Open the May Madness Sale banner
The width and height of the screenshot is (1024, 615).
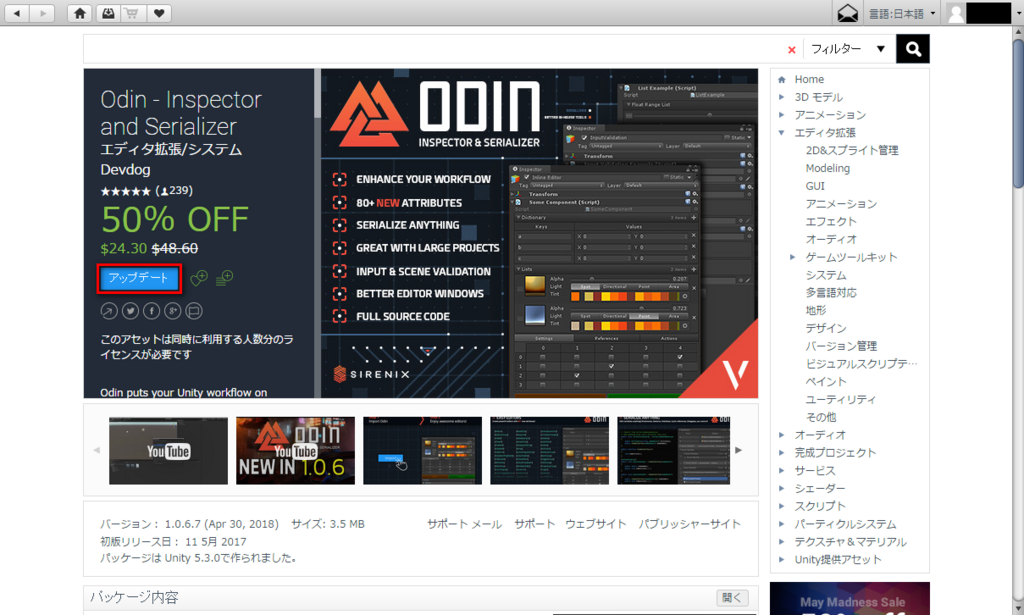(850, 598)
